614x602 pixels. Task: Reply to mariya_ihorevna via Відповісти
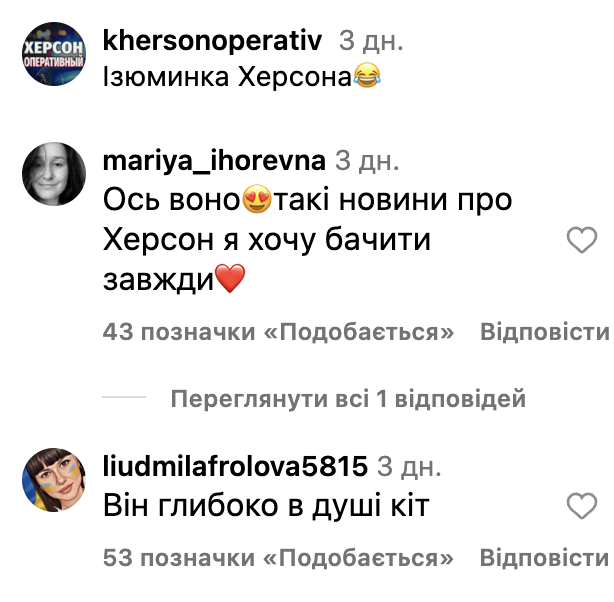545,332
